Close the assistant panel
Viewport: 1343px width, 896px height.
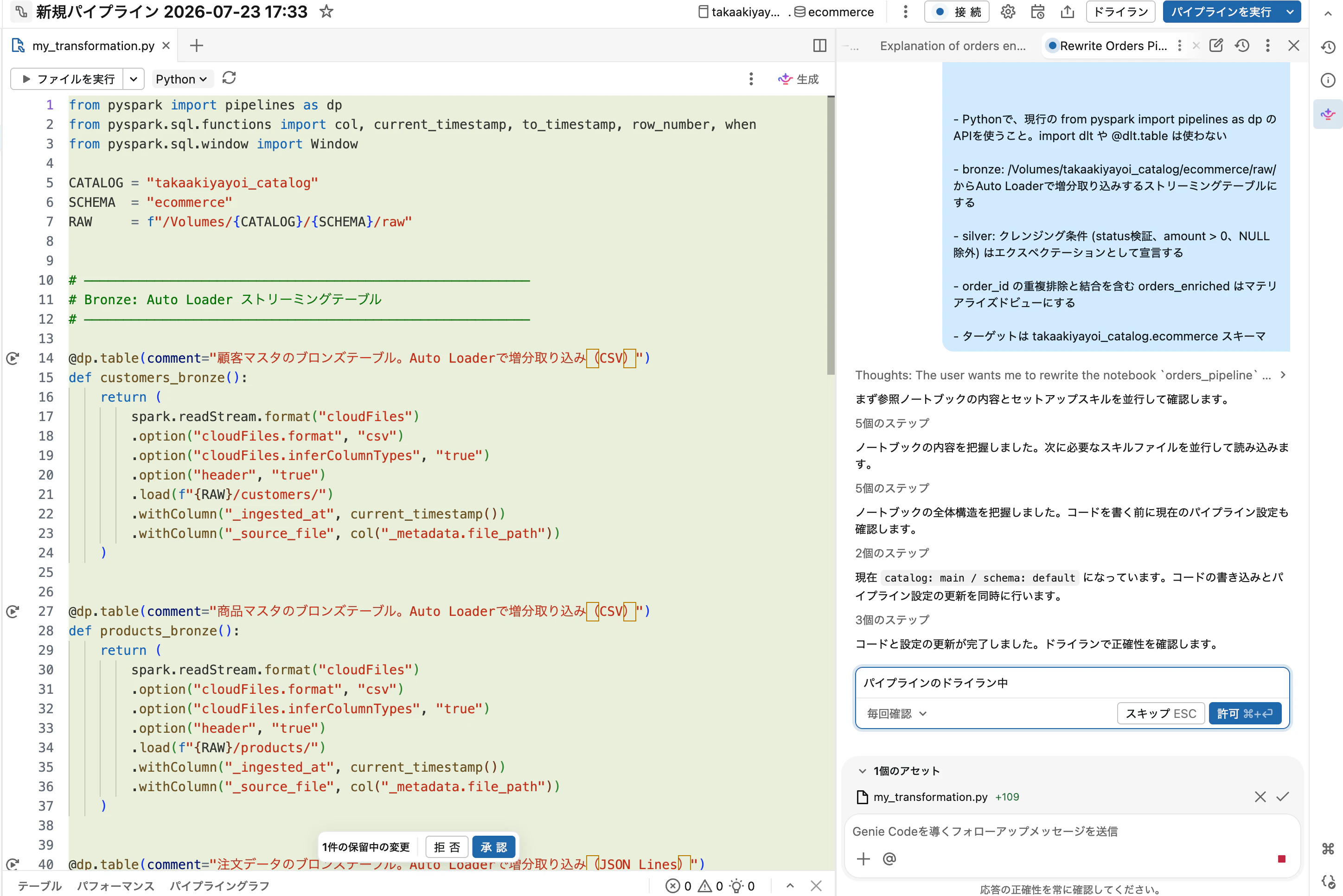click(1294, 46)
